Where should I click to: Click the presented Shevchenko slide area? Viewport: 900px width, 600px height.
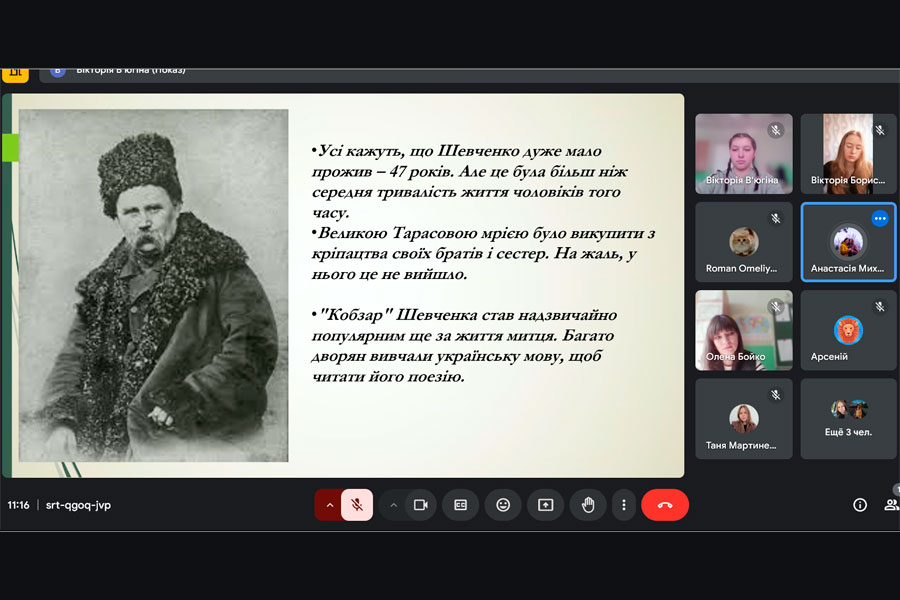(x=343, y=286)
